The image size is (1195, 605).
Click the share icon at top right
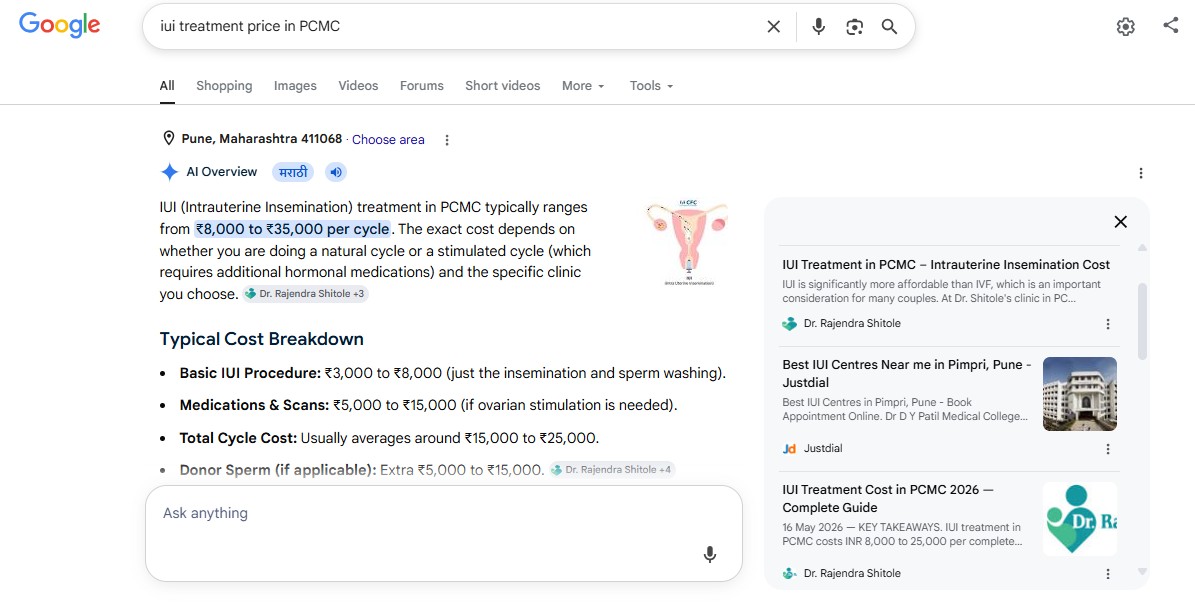pyautogui.click(x=1171, y=25)
